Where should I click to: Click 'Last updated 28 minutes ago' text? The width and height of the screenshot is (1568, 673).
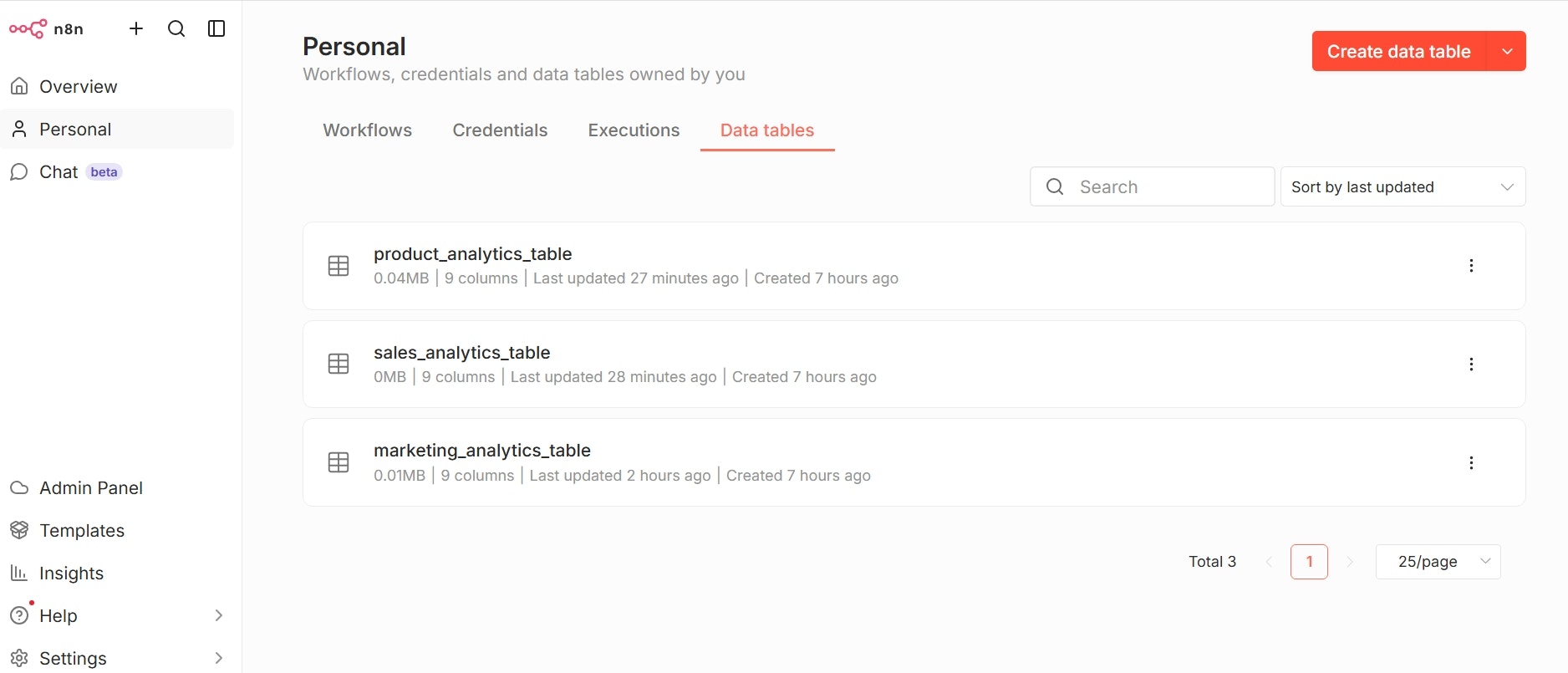tap(613, 377)
